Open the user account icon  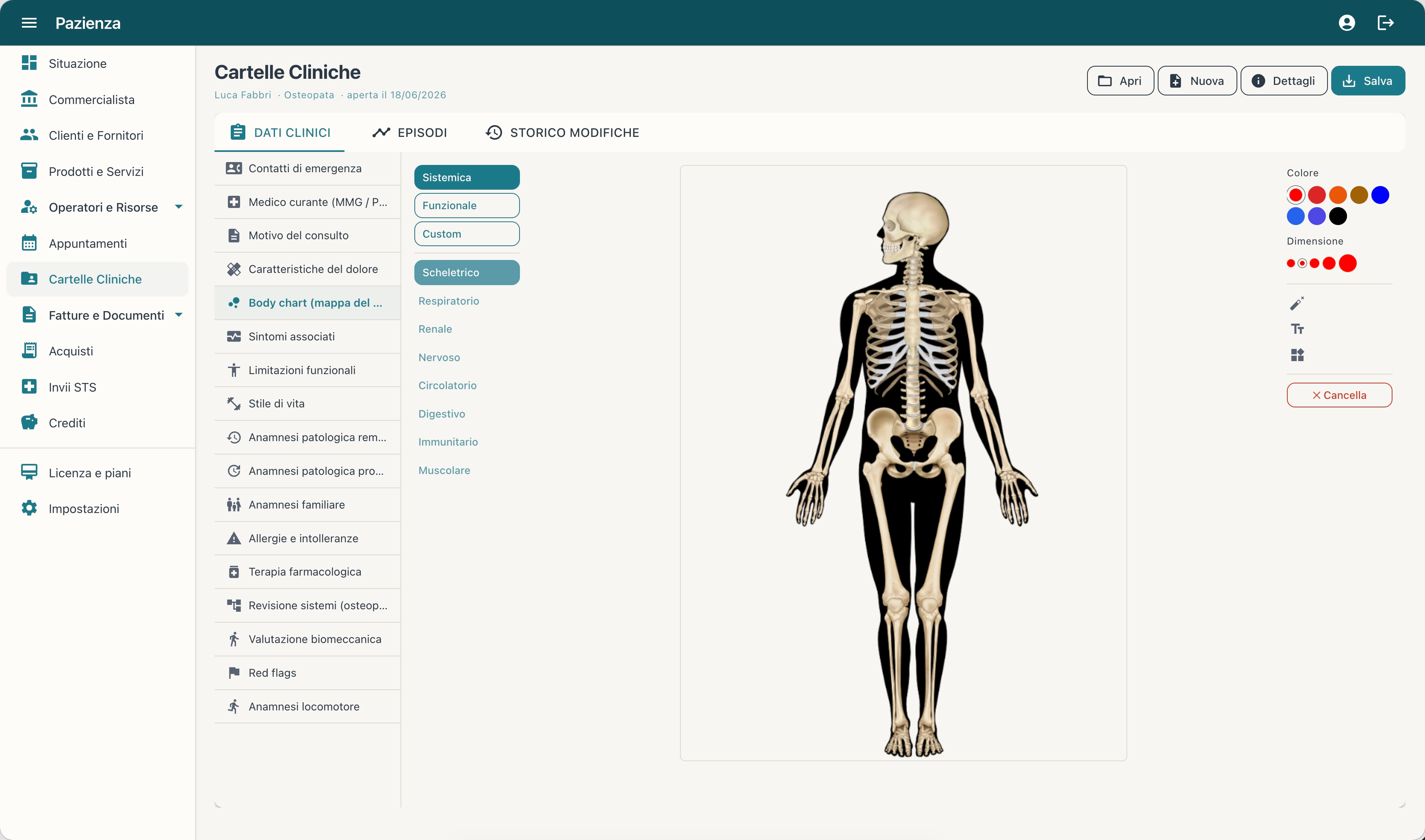pos(1346,23)
